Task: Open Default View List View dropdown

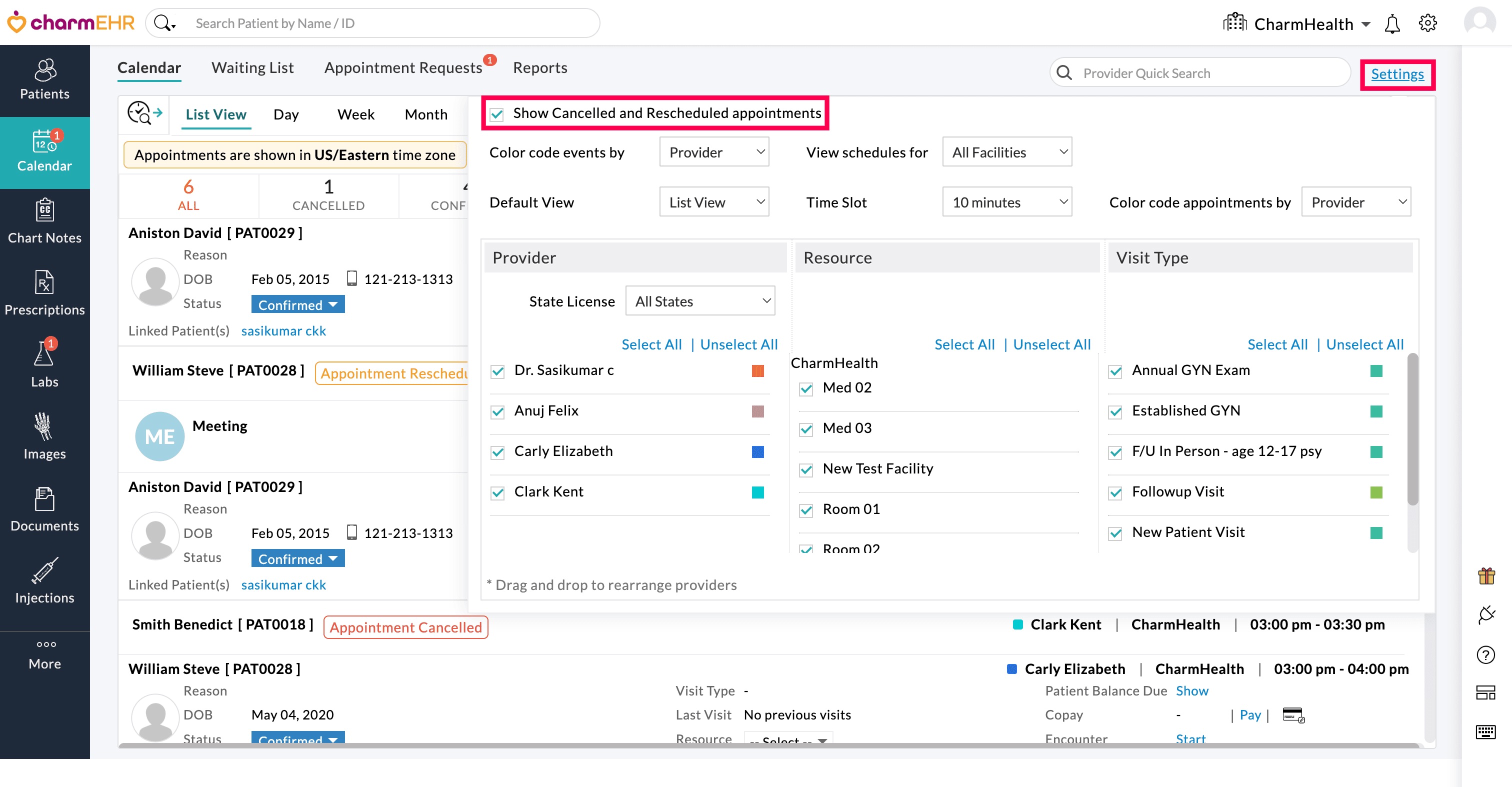Action: pos(713,202)
